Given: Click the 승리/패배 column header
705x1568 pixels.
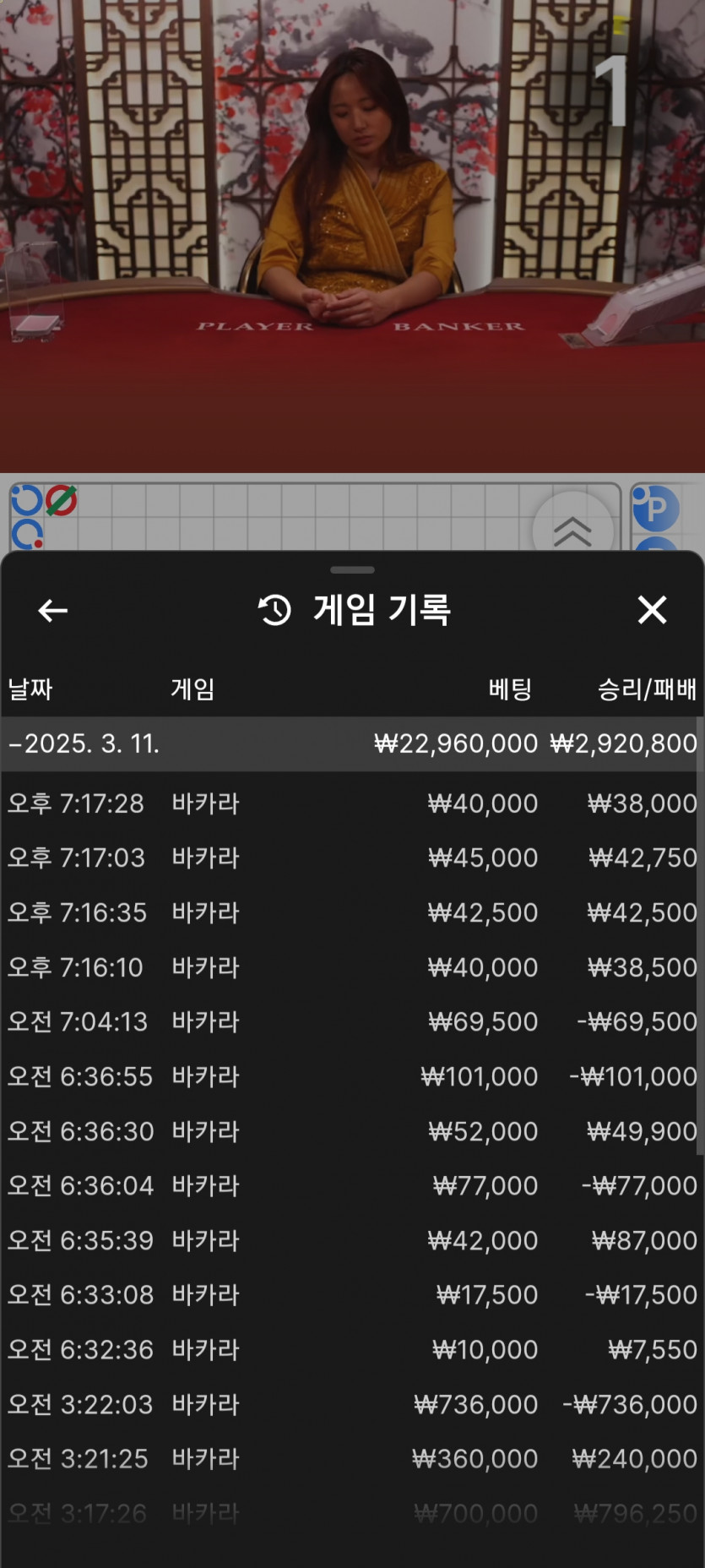Looking at the screenshot, I should (647, 689).
